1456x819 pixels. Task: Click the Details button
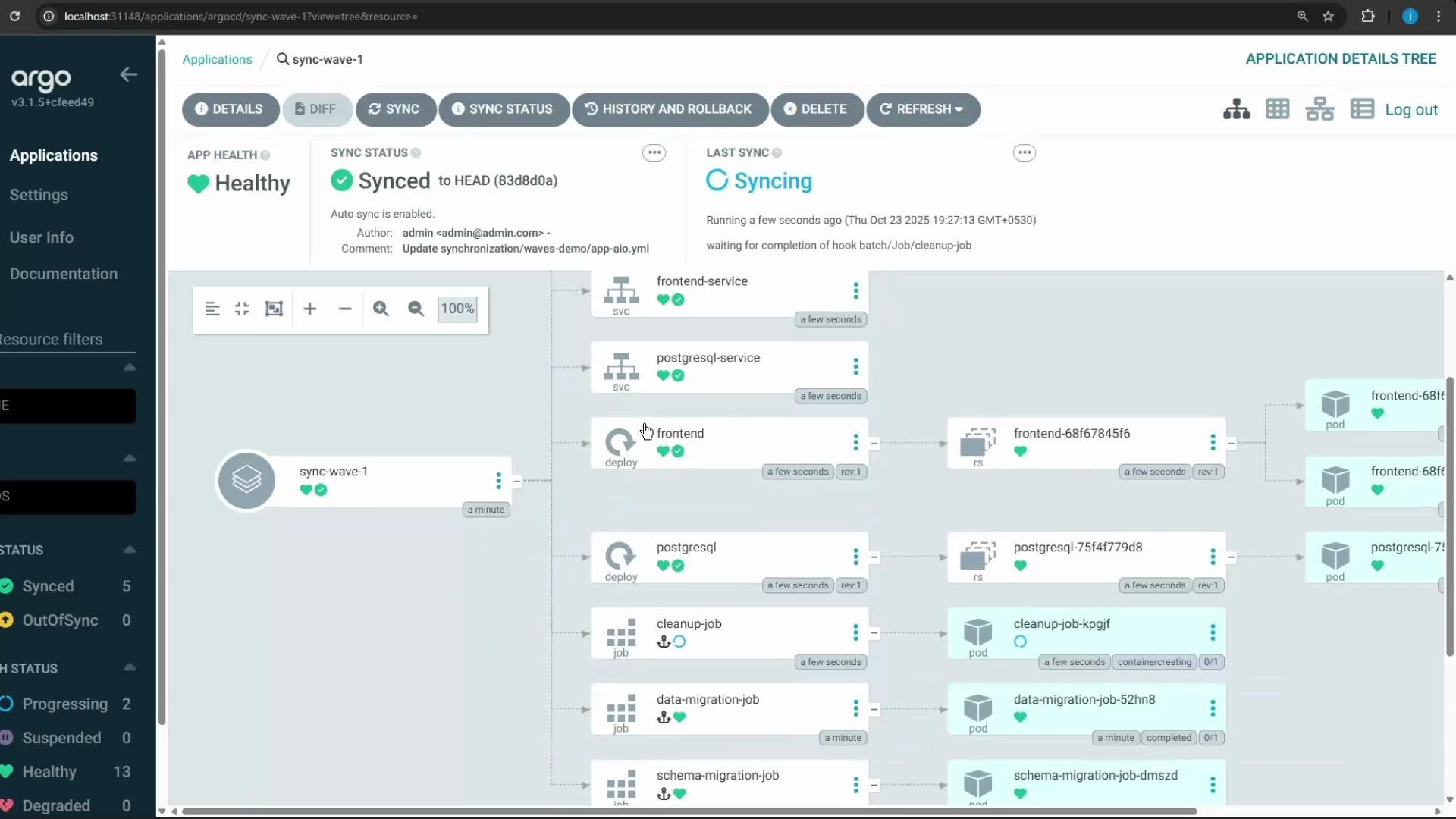pos(230,109)
